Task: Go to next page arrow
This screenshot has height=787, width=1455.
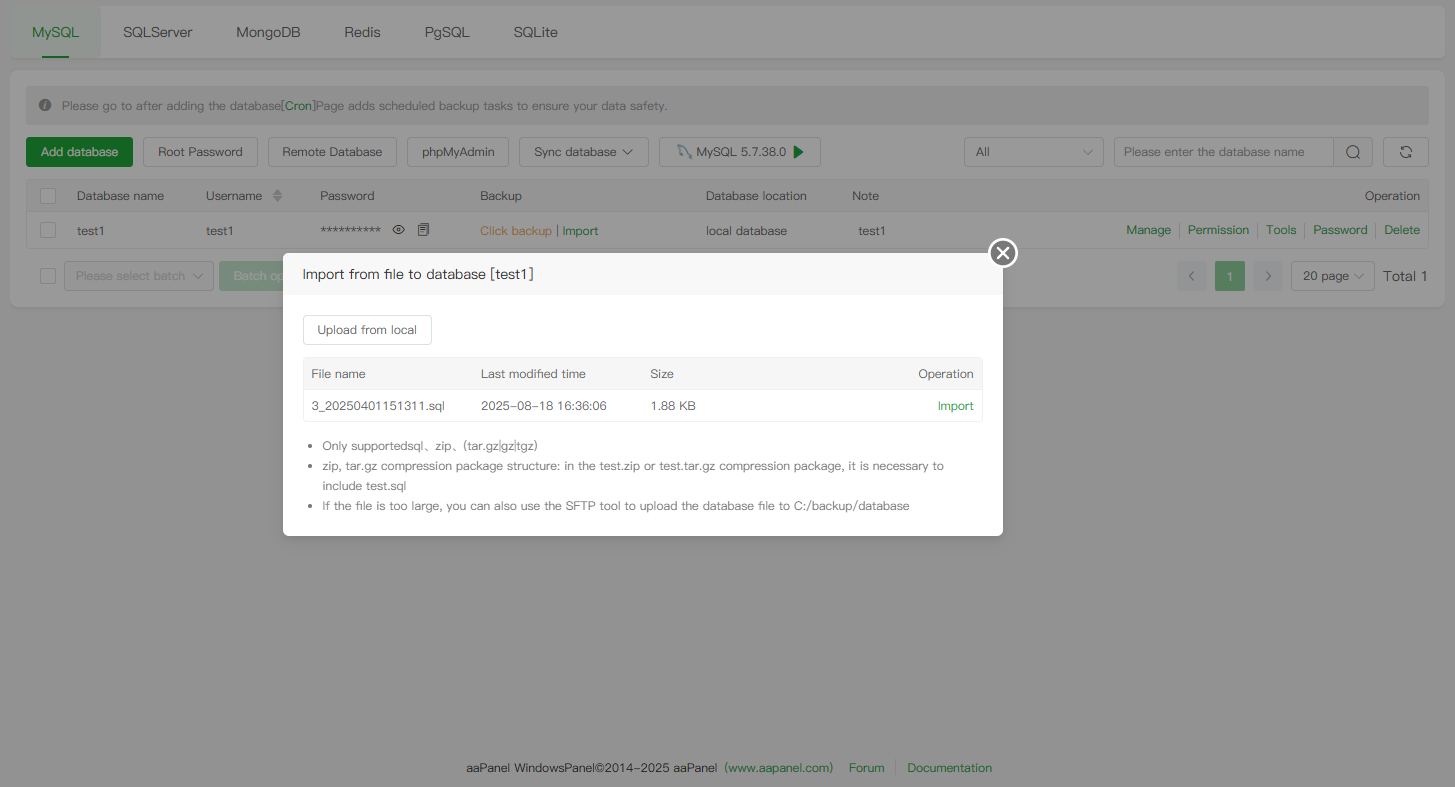Action: pyautogui.click(x=1267, y=276)
